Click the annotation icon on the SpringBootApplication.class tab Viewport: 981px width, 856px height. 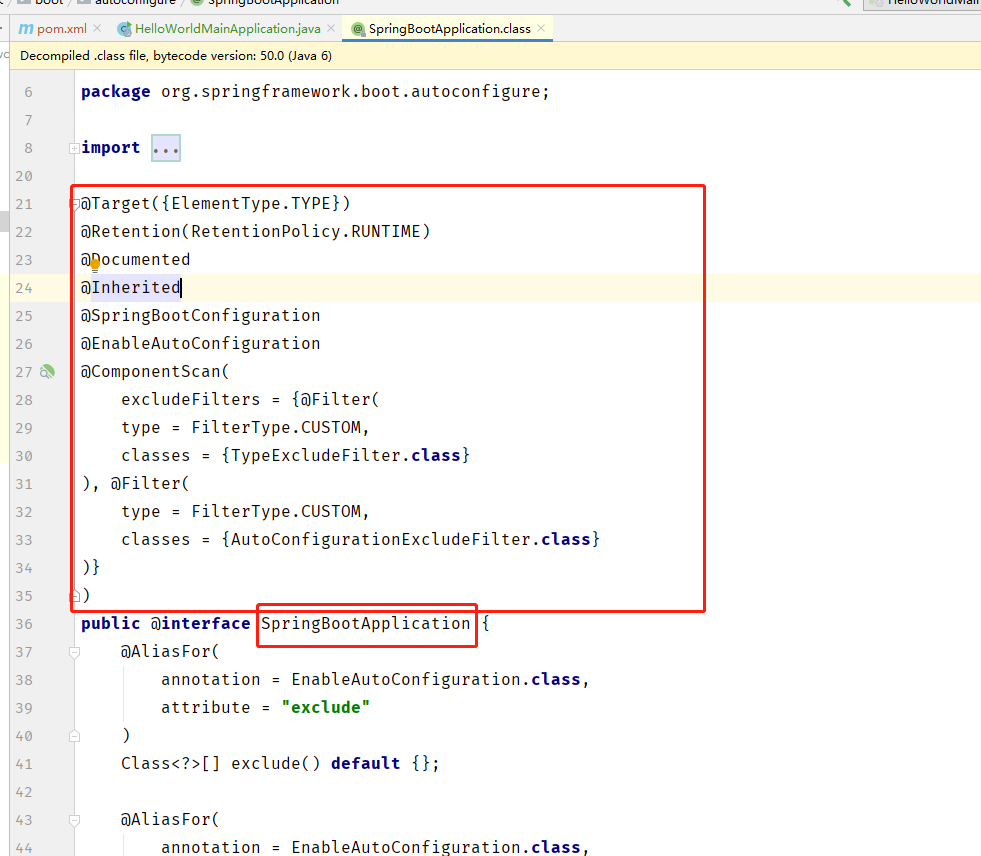click(358, 29)
